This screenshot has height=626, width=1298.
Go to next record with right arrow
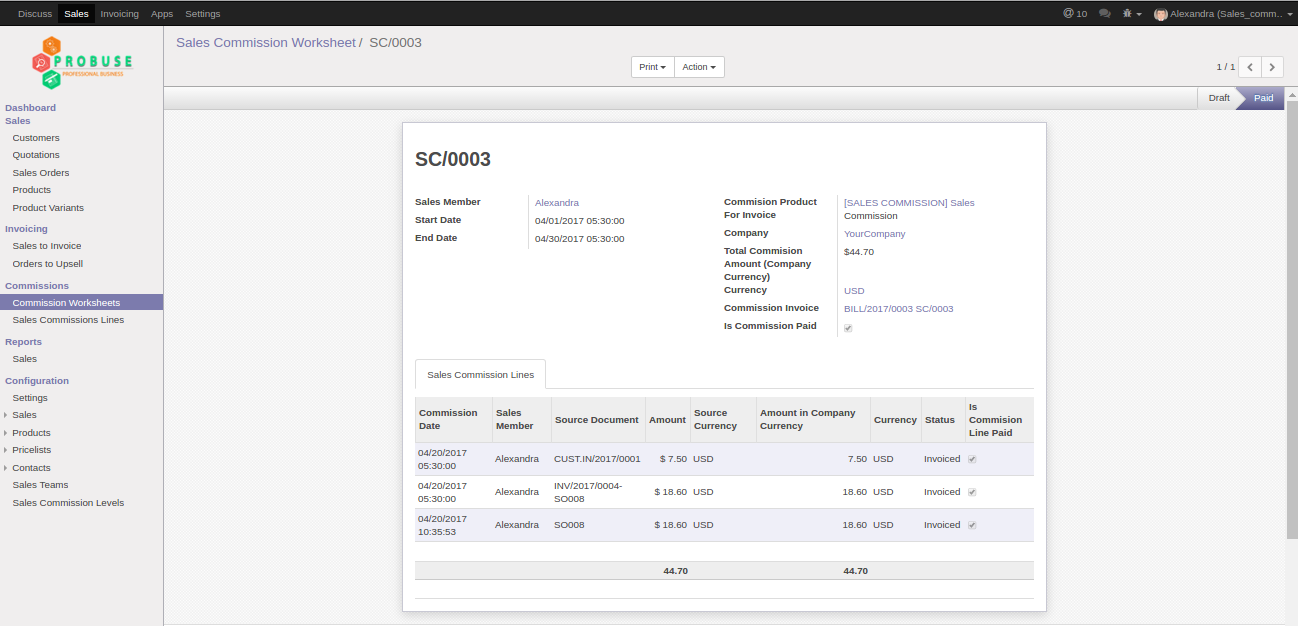[1272, 67]
